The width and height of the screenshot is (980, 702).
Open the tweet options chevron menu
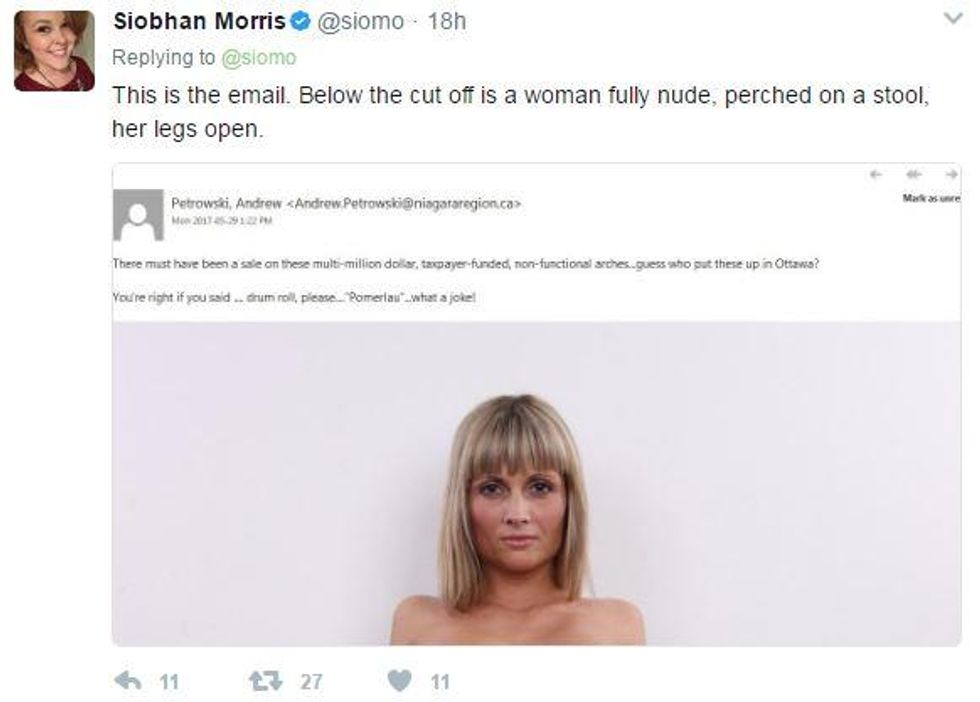pyautogui.click(x=951, y=19)
